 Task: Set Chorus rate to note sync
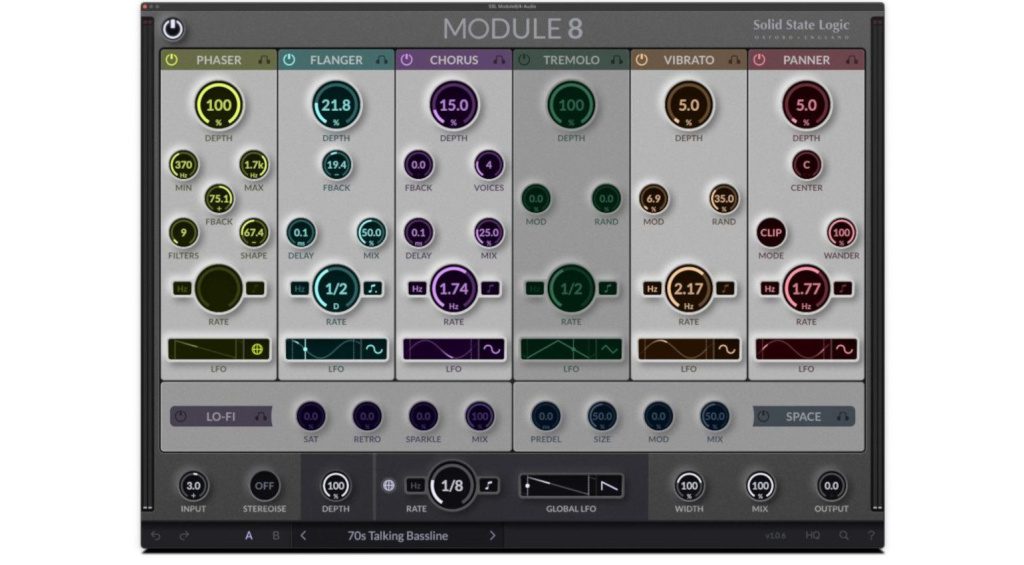[x=490, y=288]
